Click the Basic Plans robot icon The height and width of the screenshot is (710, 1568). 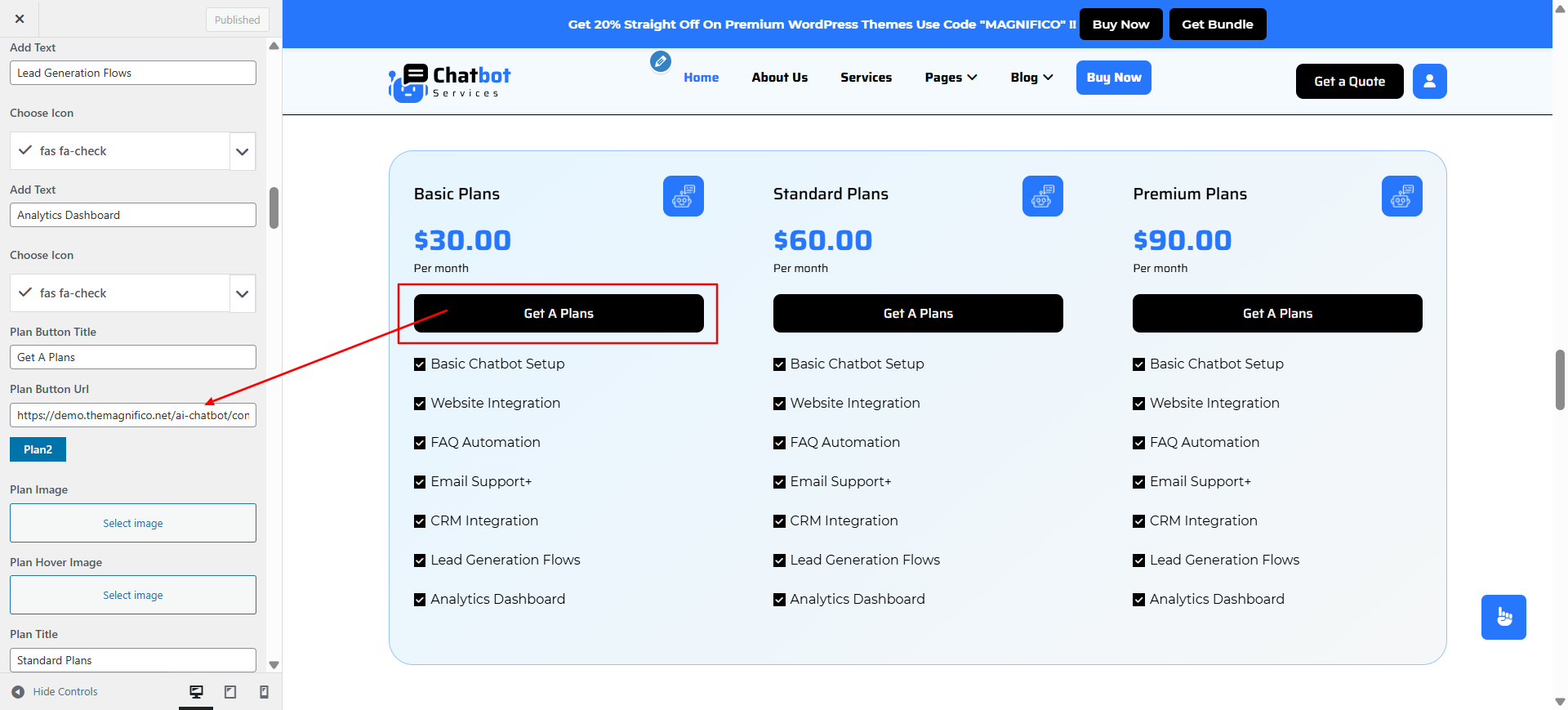pos(683,196)
